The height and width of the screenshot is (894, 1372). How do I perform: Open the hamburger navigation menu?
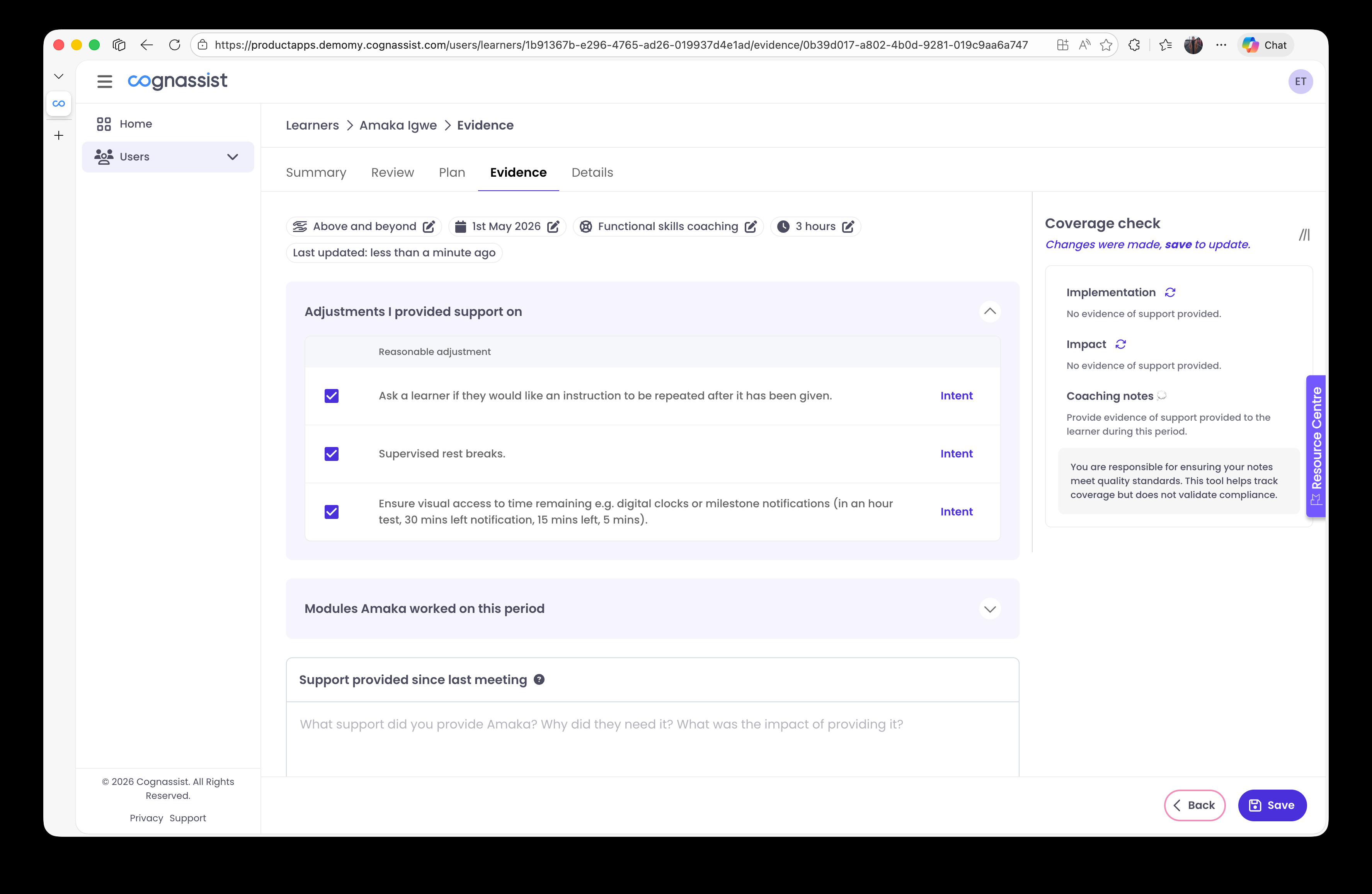(104, 81)
